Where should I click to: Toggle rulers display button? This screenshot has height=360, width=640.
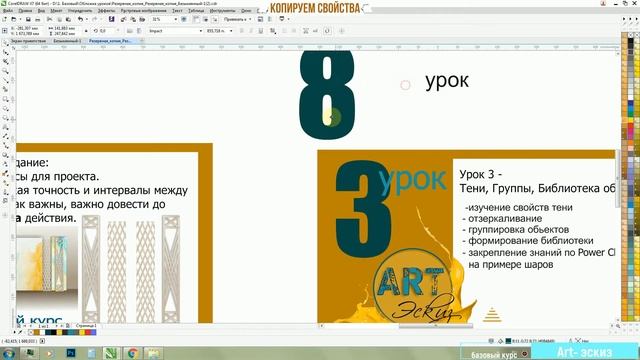click(x=196, y=19)
